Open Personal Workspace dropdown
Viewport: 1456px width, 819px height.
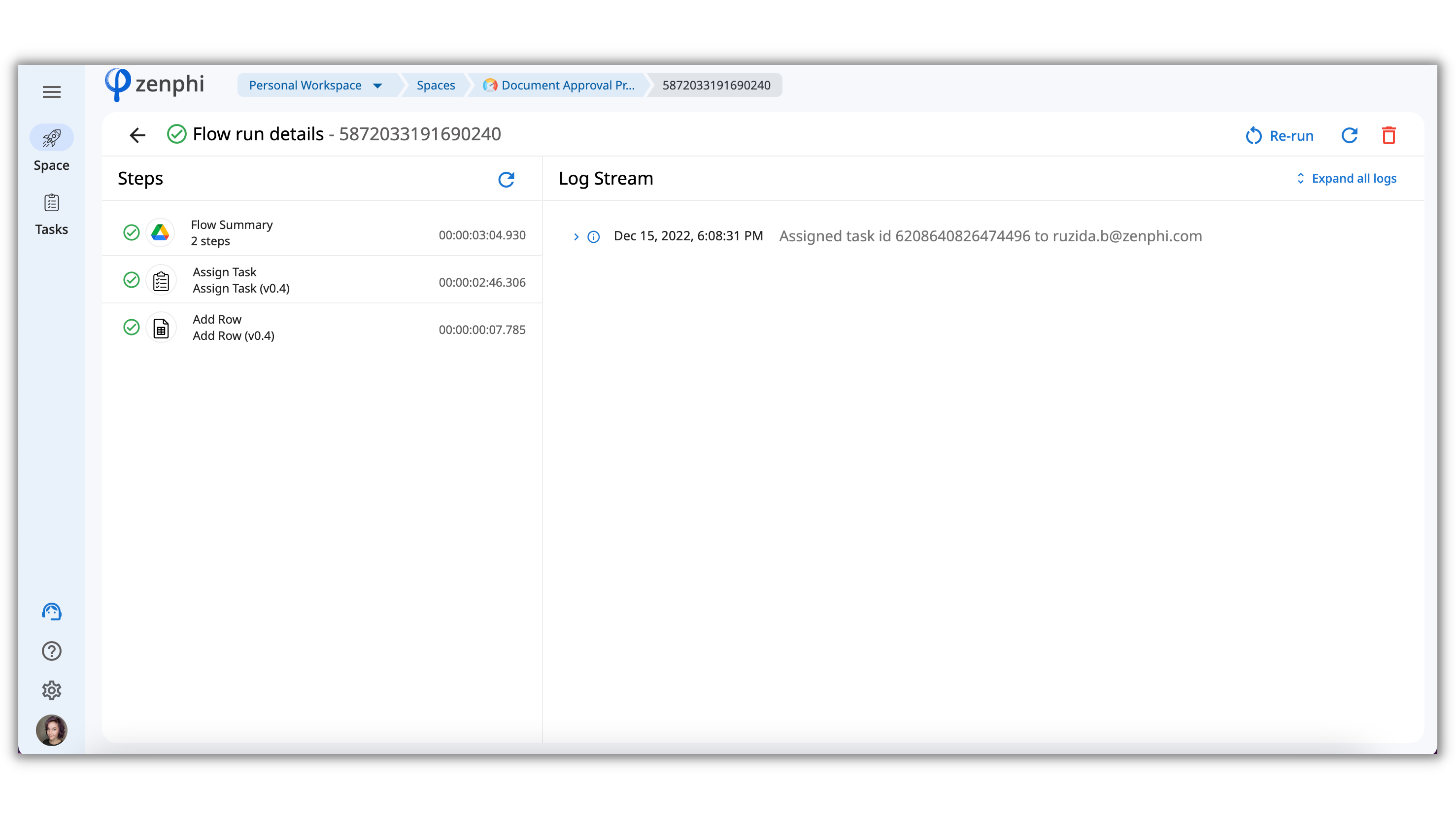pos(315,85)
